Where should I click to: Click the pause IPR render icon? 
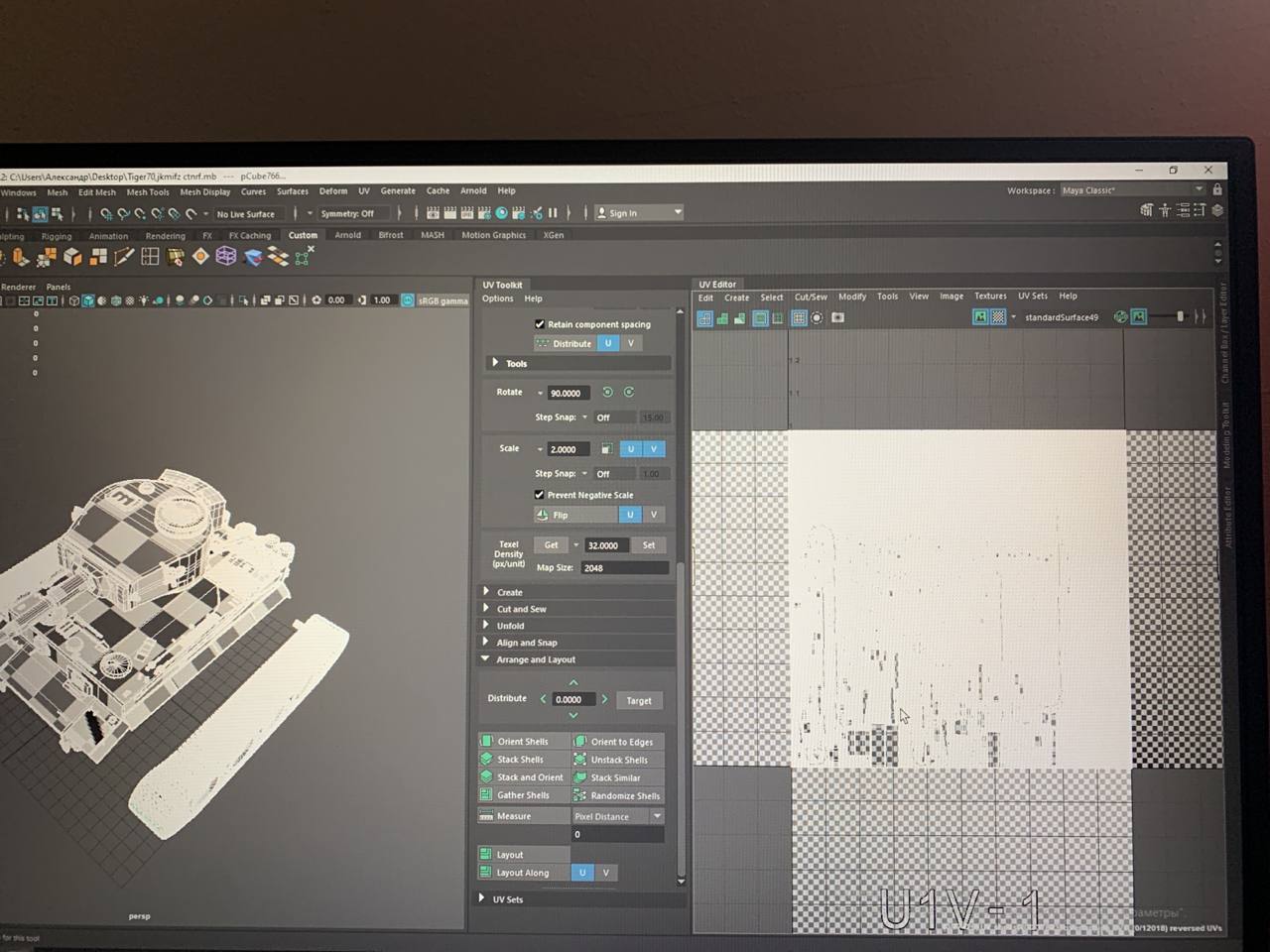click(553, 213)
